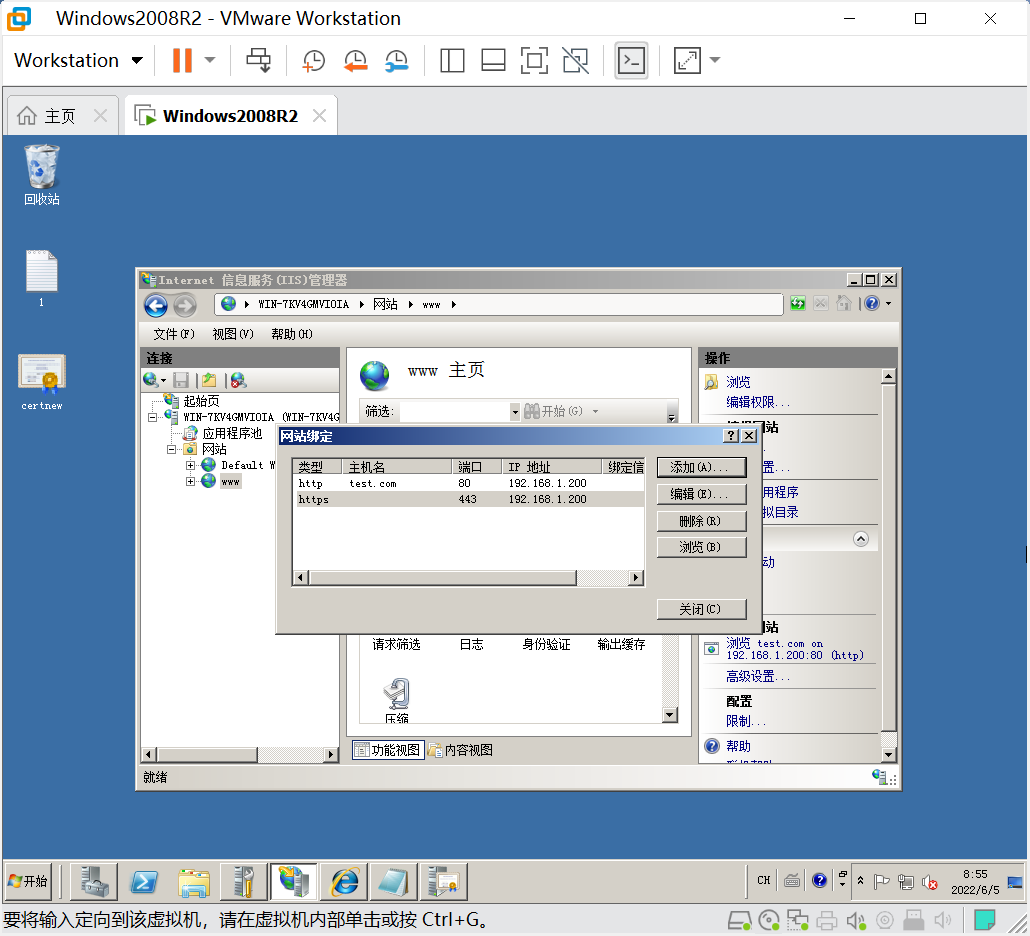Click the 类型 column header

(317, 467)
